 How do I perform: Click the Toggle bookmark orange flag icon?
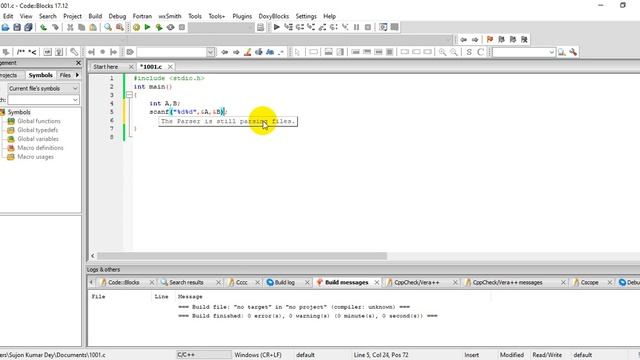tap(490, 40)
